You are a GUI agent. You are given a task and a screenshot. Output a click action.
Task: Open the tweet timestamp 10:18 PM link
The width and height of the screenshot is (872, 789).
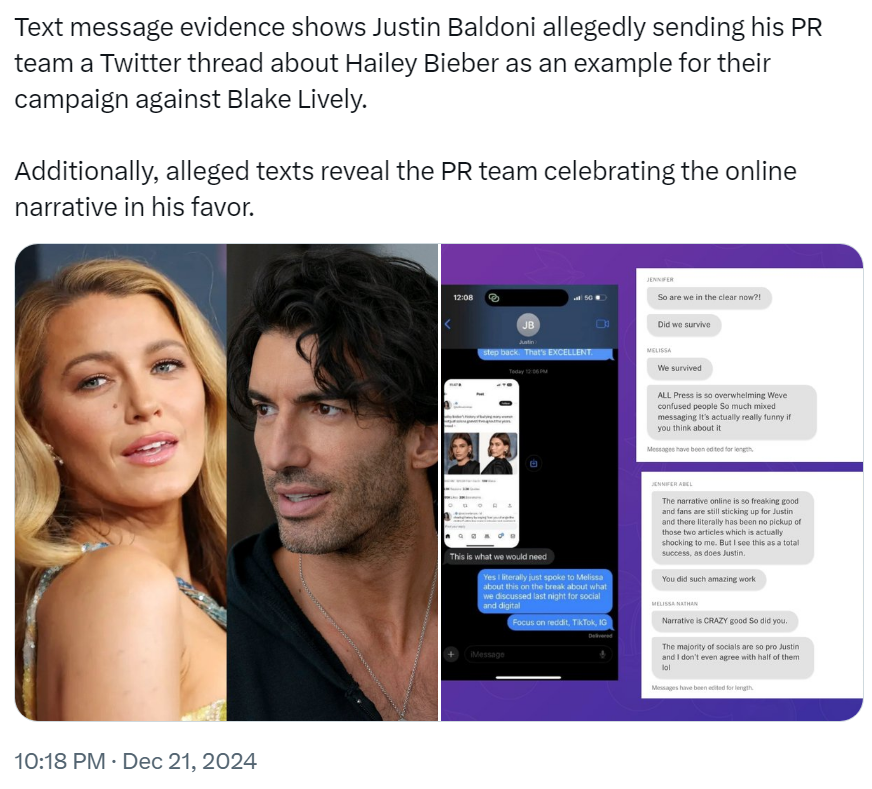pyautogui.click(x=60, y=761)
